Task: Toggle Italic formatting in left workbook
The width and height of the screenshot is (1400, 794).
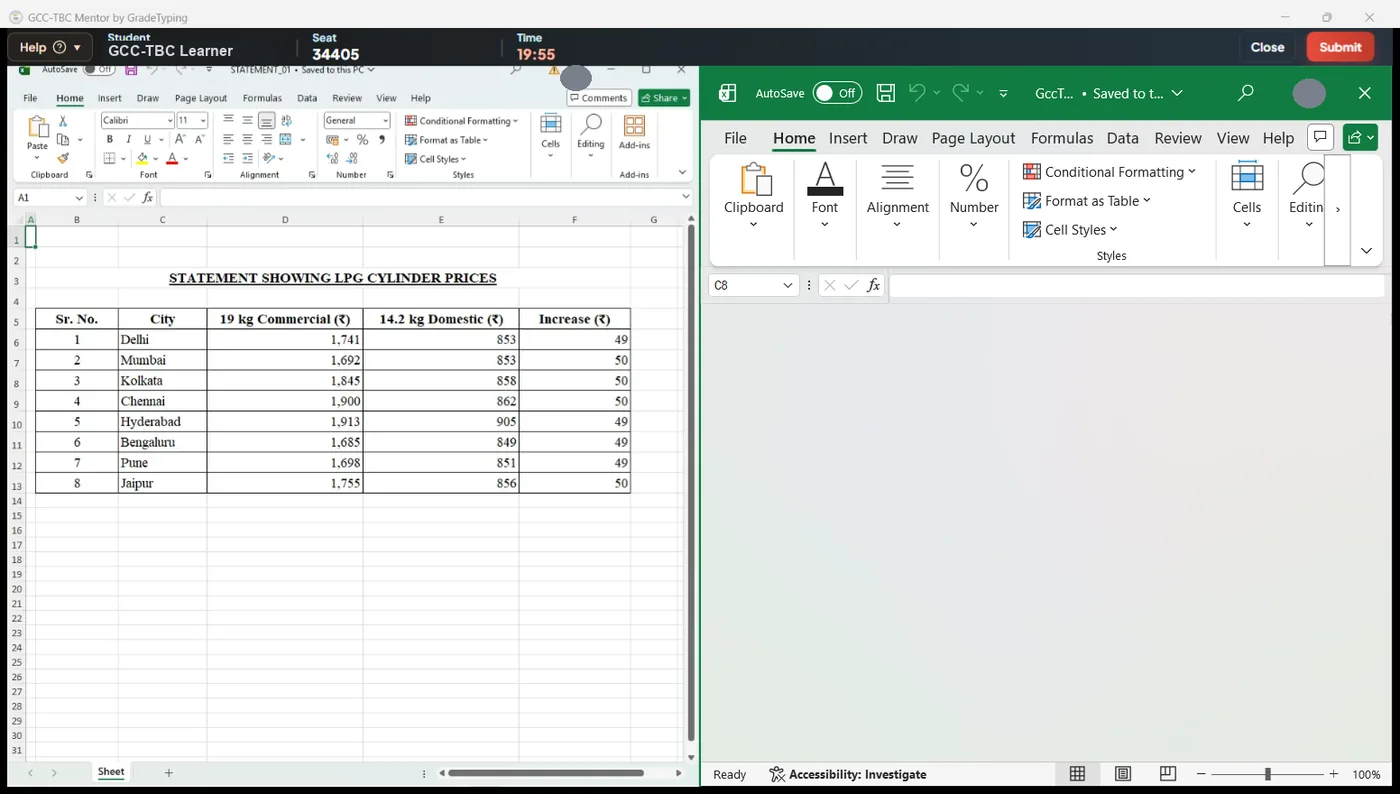Action: coord(128,140)
